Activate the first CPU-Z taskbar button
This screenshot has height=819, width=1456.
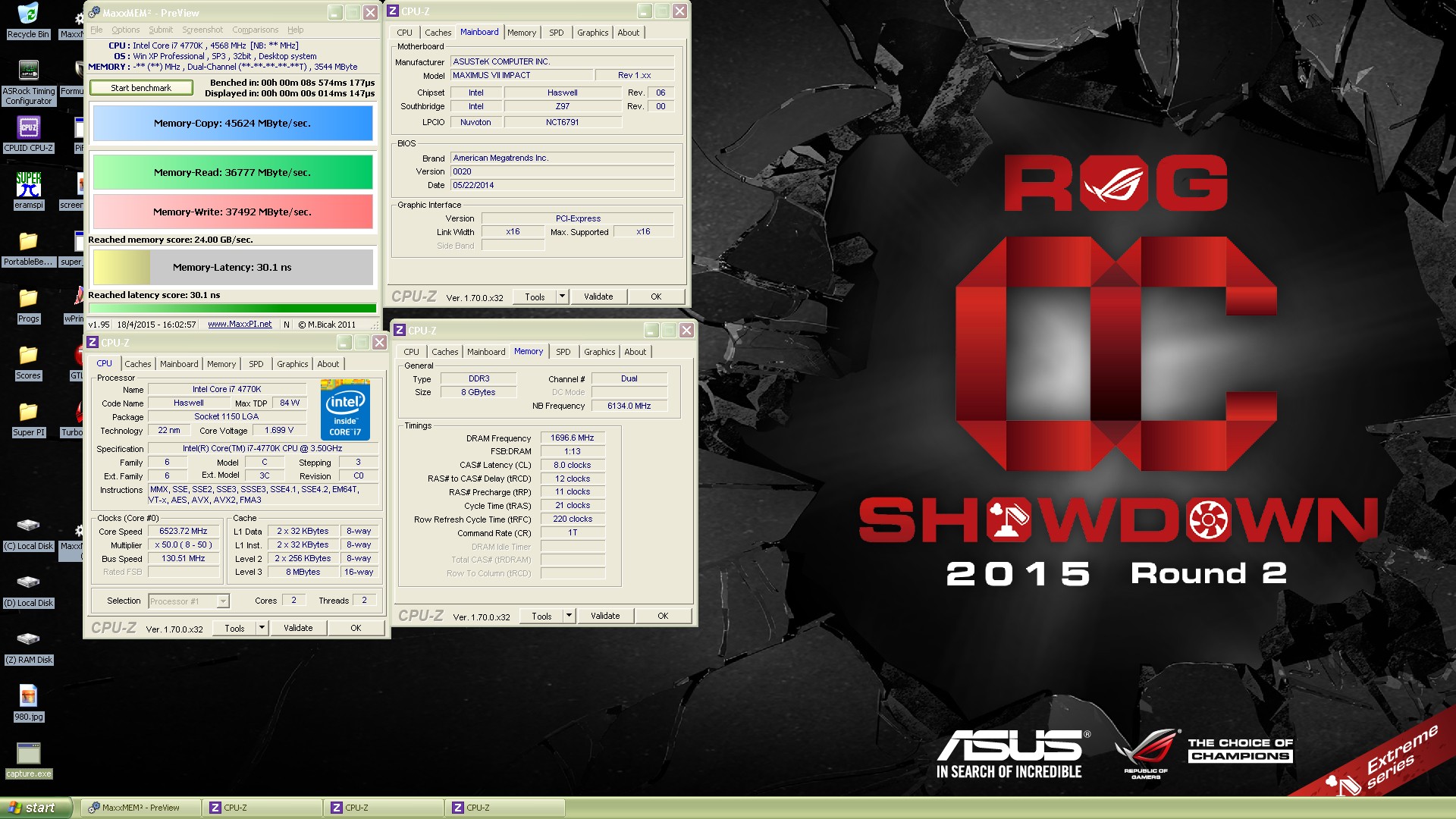pos(262,808)
